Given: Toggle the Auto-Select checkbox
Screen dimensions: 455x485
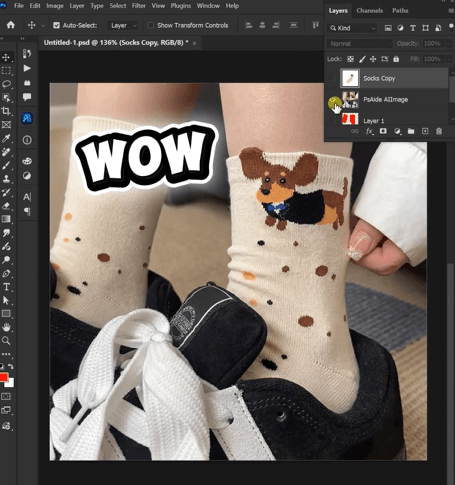Looking at the screenshot, I should coord(56,25).
